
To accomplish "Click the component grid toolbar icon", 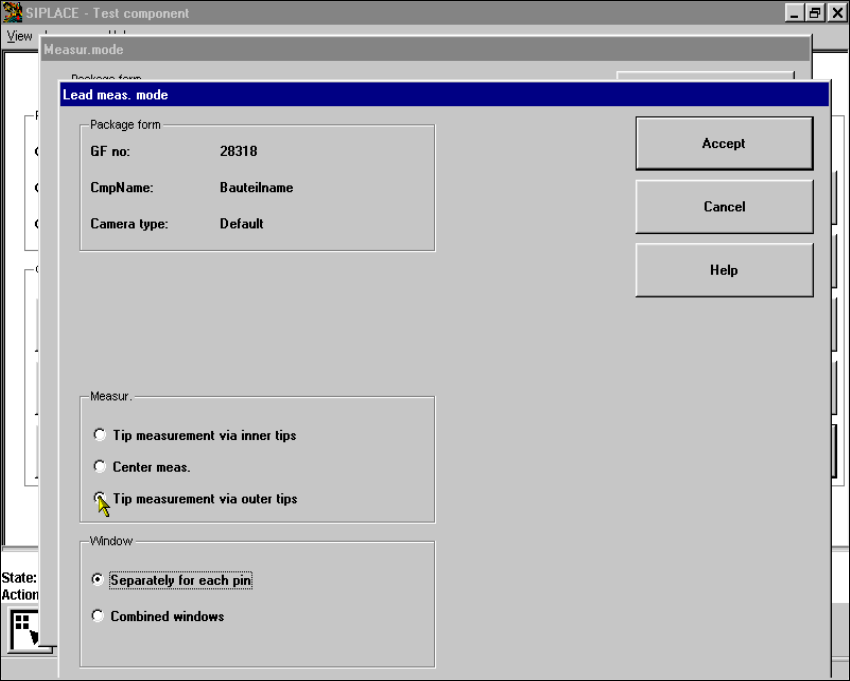I will click(x=24, y=630).
